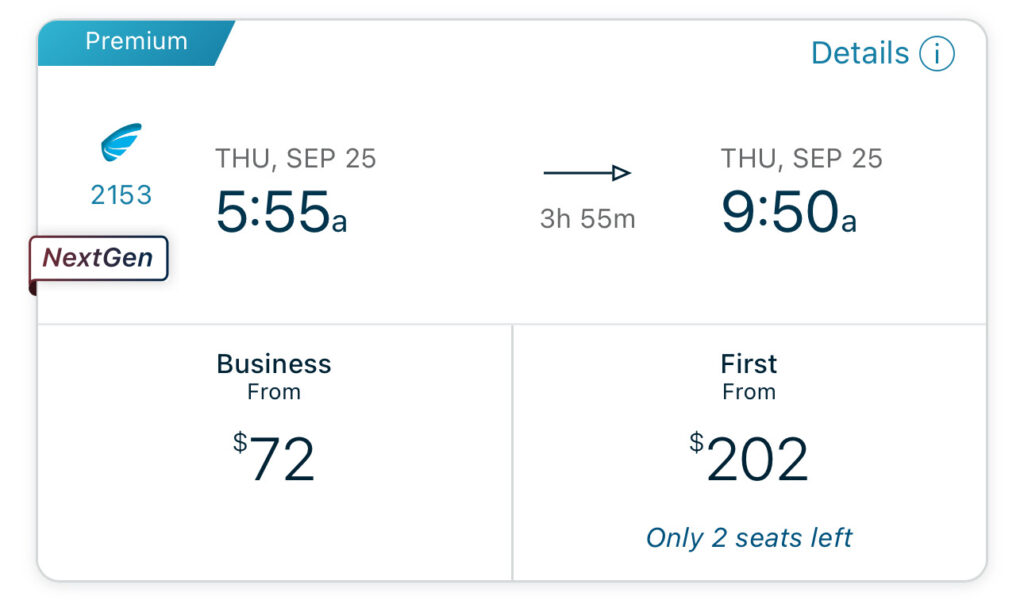Select the Business fare from $72

coord(274,453)
